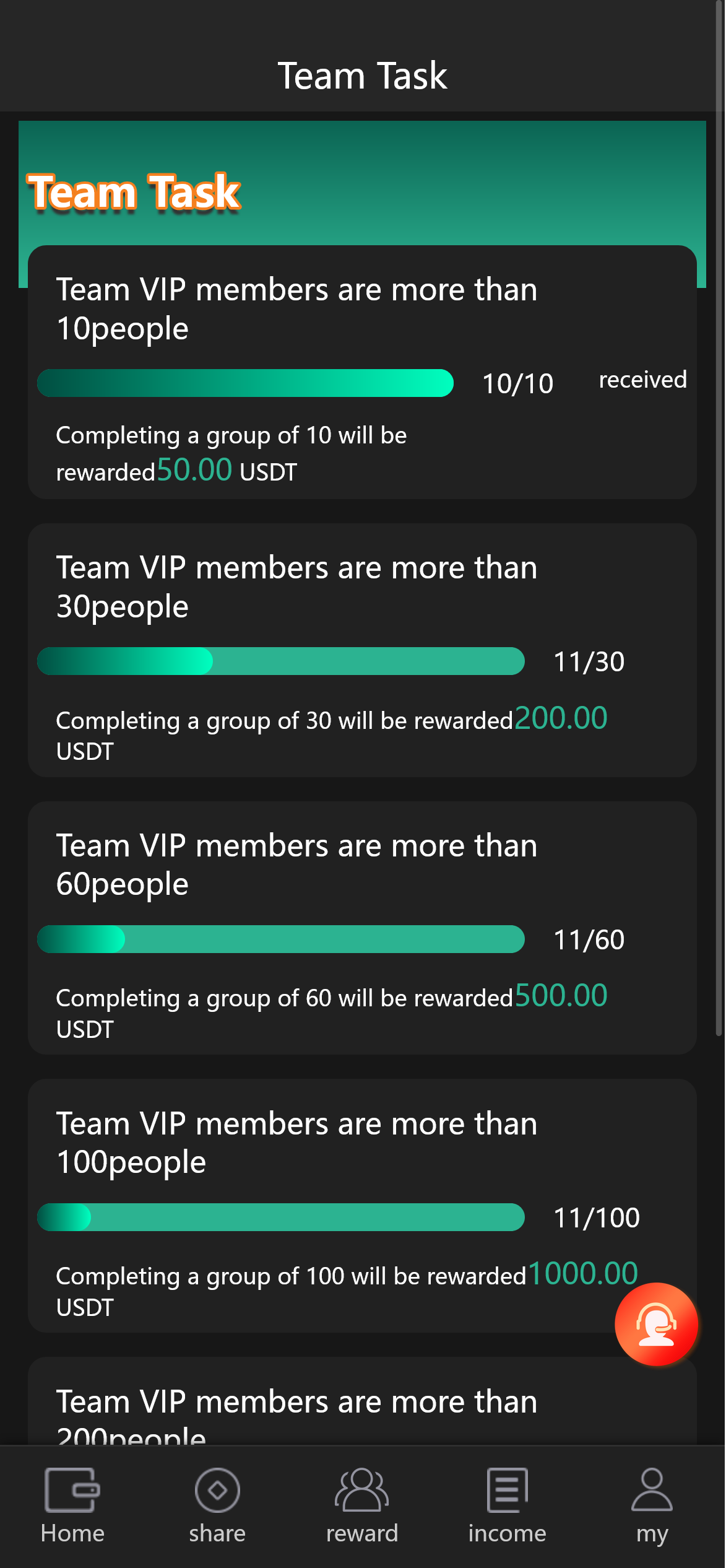Select the 30 people VIP task title

296,586
